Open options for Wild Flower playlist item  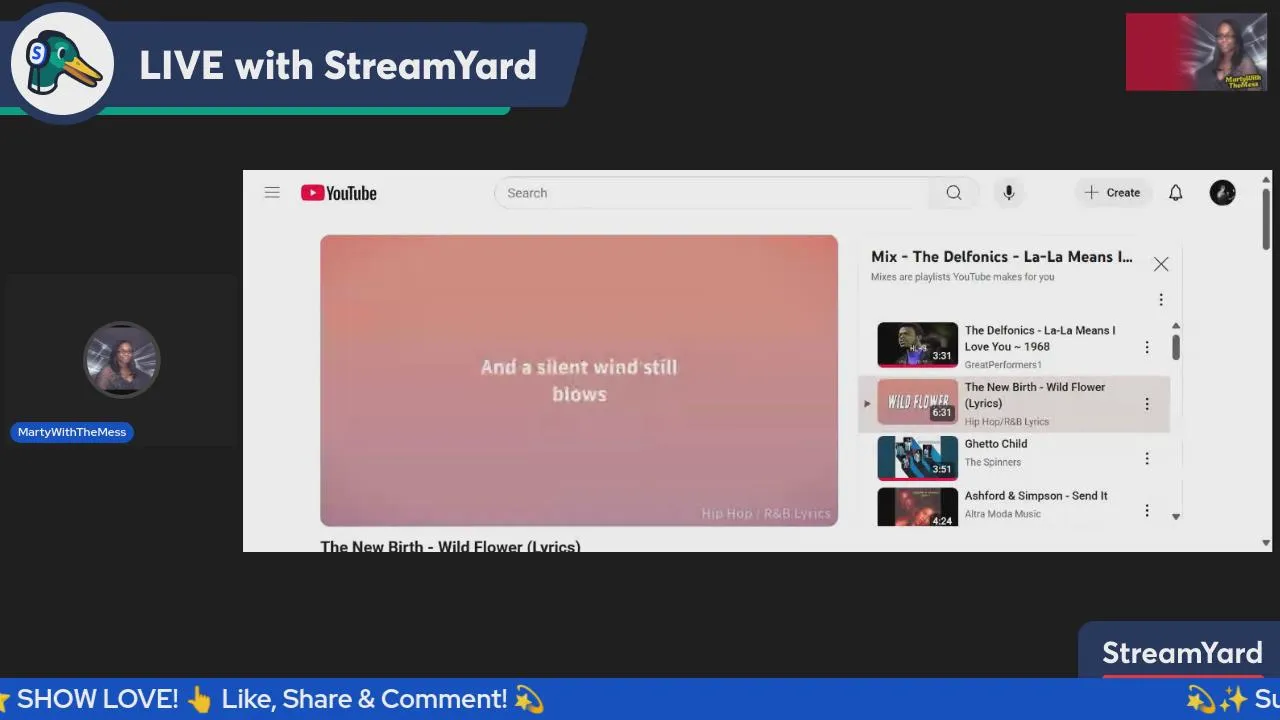[x=1147, y=404]
